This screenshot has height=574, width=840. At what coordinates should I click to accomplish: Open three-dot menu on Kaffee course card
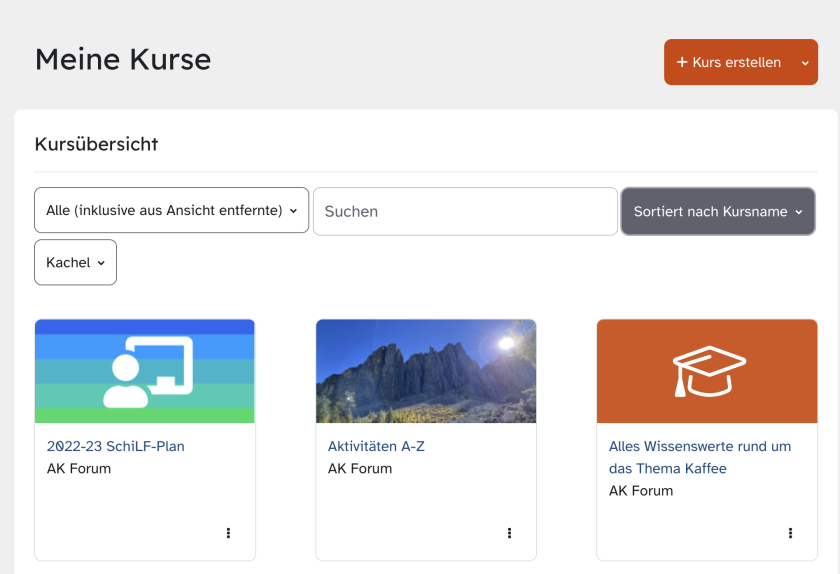[790, 533]
